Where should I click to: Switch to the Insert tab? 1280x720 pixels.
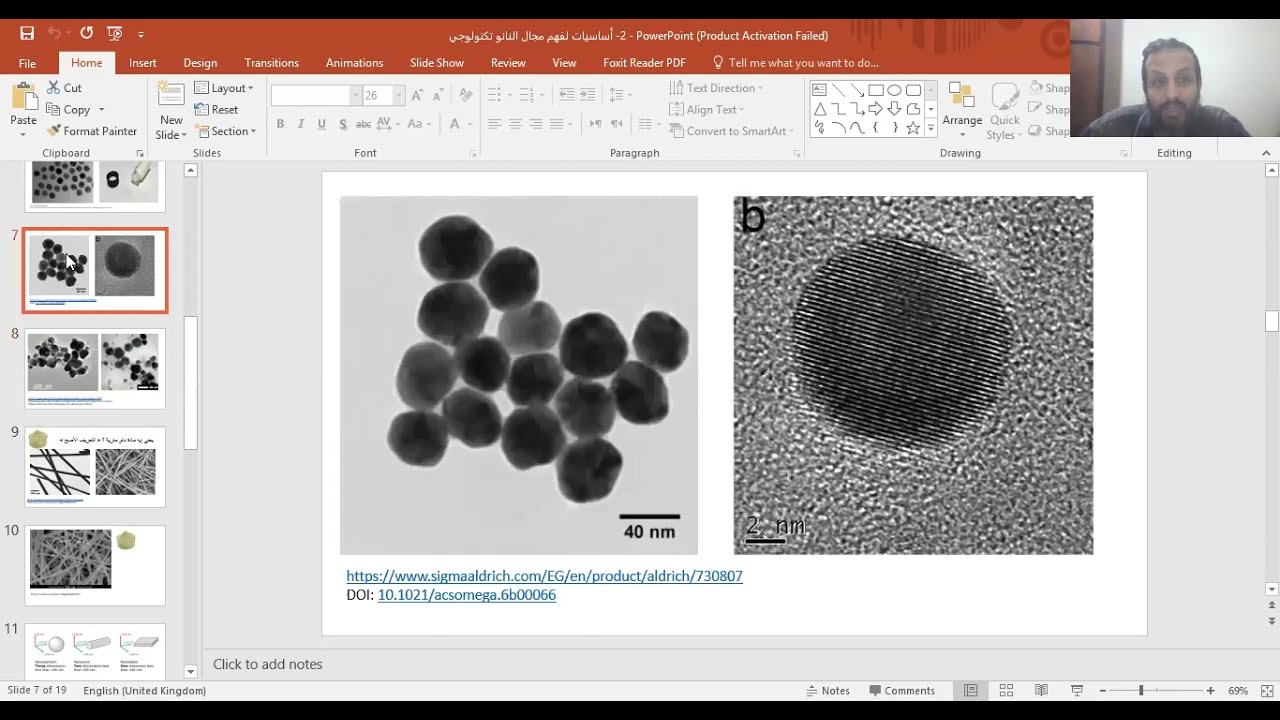[x=143, y=63]
